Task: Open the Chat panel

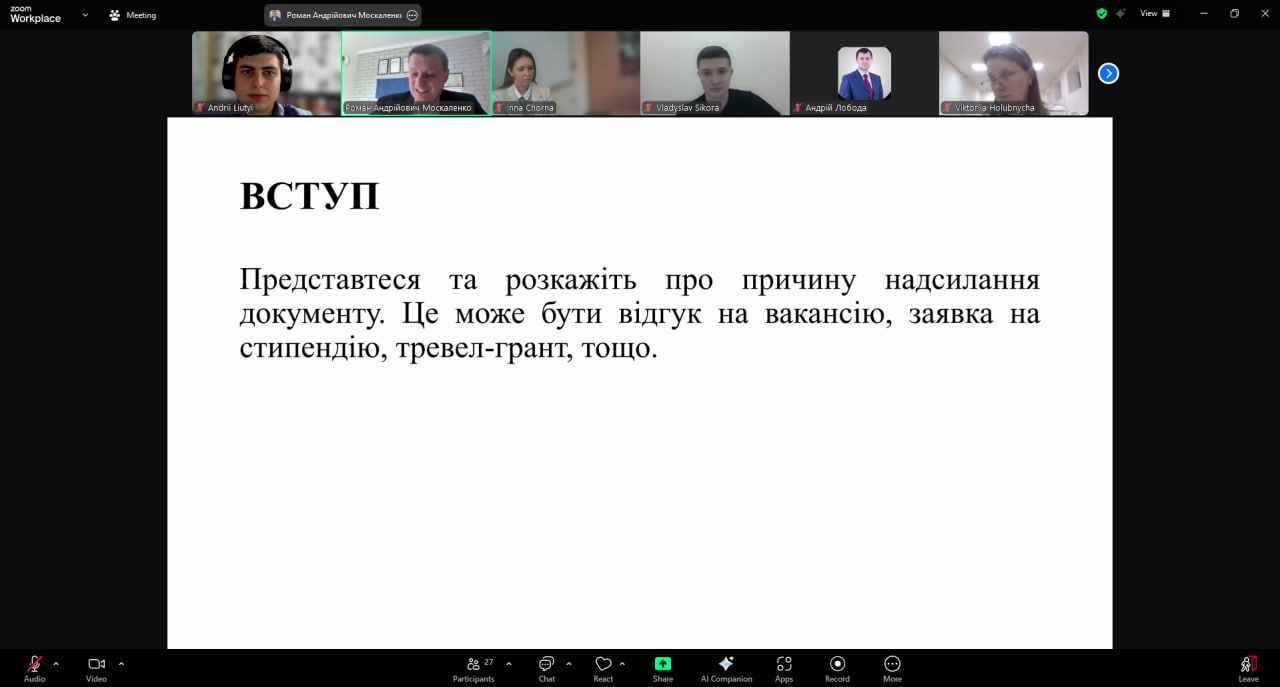Action: pos(546,668)
